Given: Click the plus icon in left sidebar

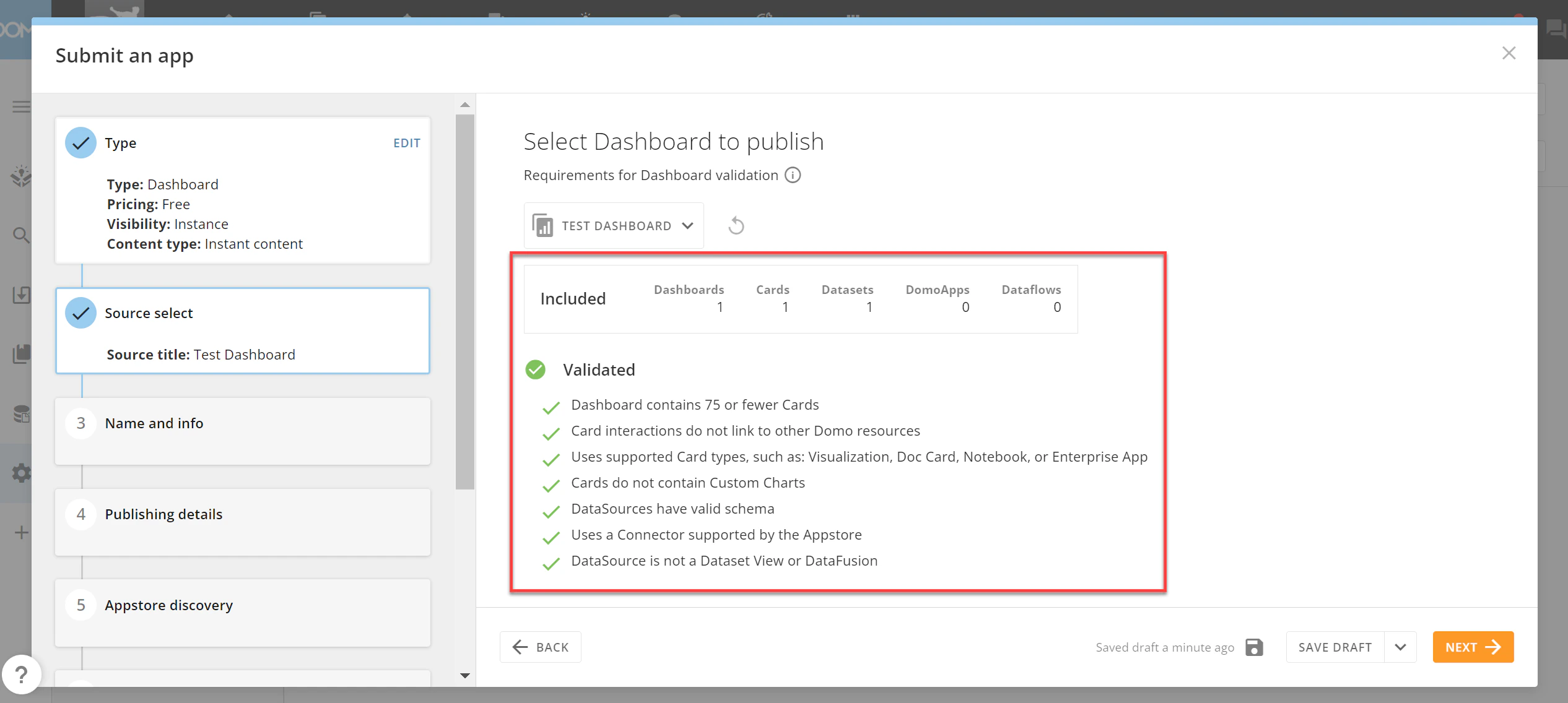Looking at the screenshot, I should click(x=21, y=532).
